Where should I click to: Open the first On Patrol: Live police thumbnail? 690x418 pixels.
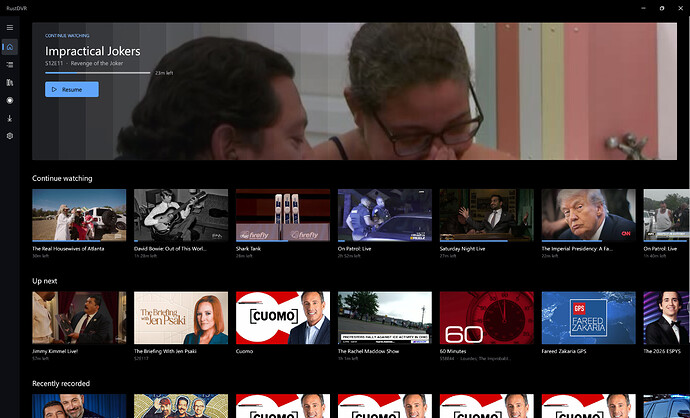pos(385,215)
